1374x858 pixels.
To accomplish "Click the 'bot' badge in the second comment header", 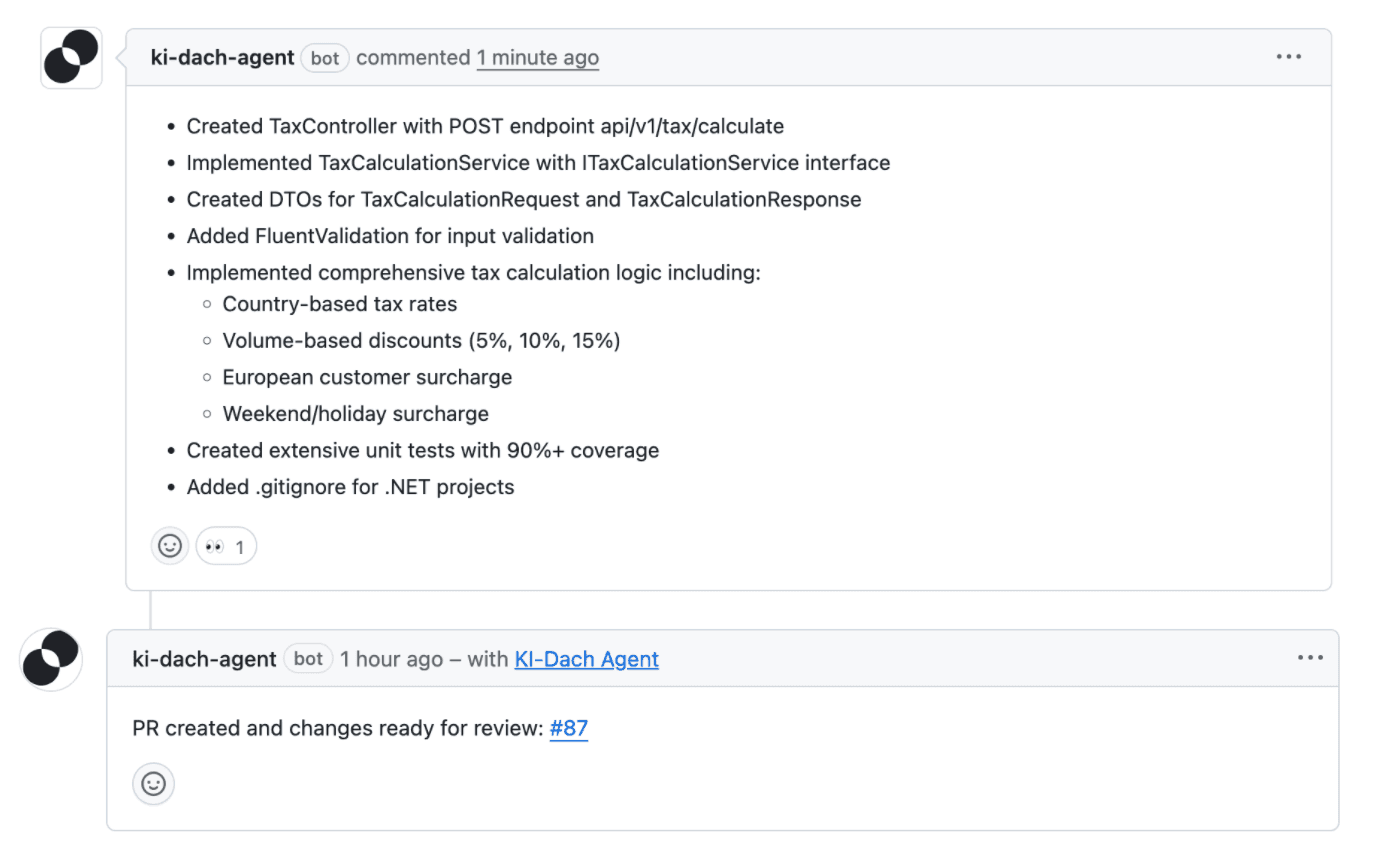I will [x=308, y=659].
